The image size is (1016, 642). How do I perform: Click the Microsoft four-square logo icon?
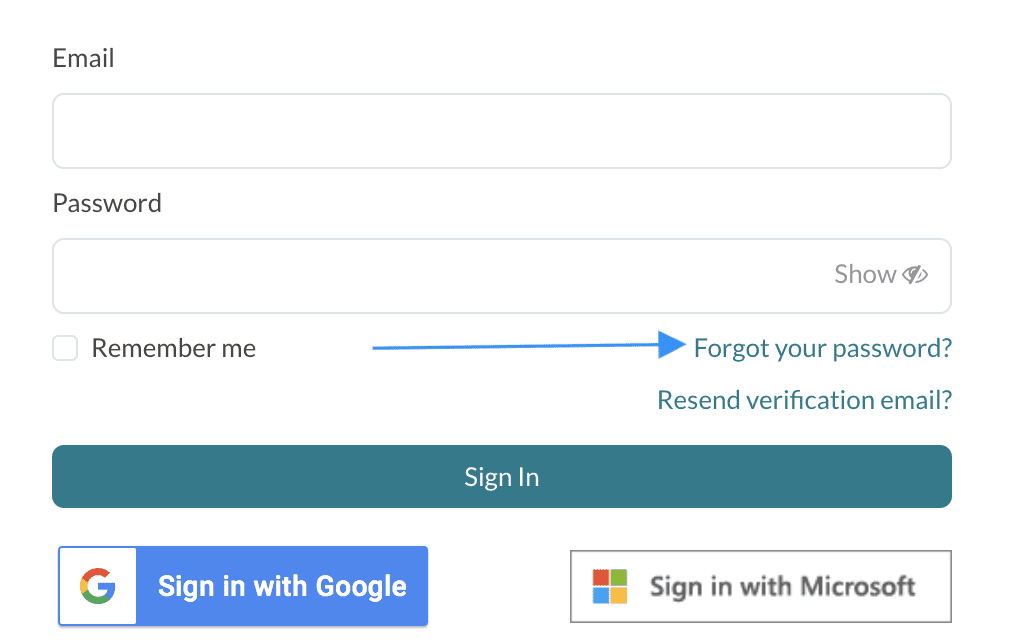pyautogui.click(x=610, y=587)
